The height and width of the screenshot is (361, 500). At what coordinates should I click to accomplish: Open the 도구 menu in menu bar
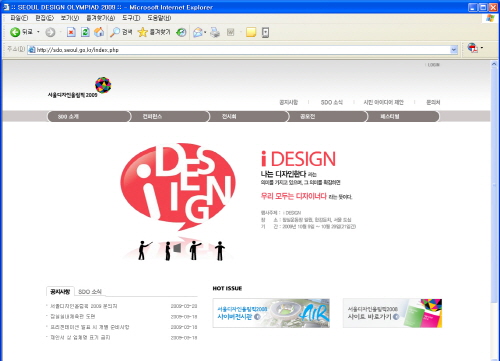tap(131, 18)
